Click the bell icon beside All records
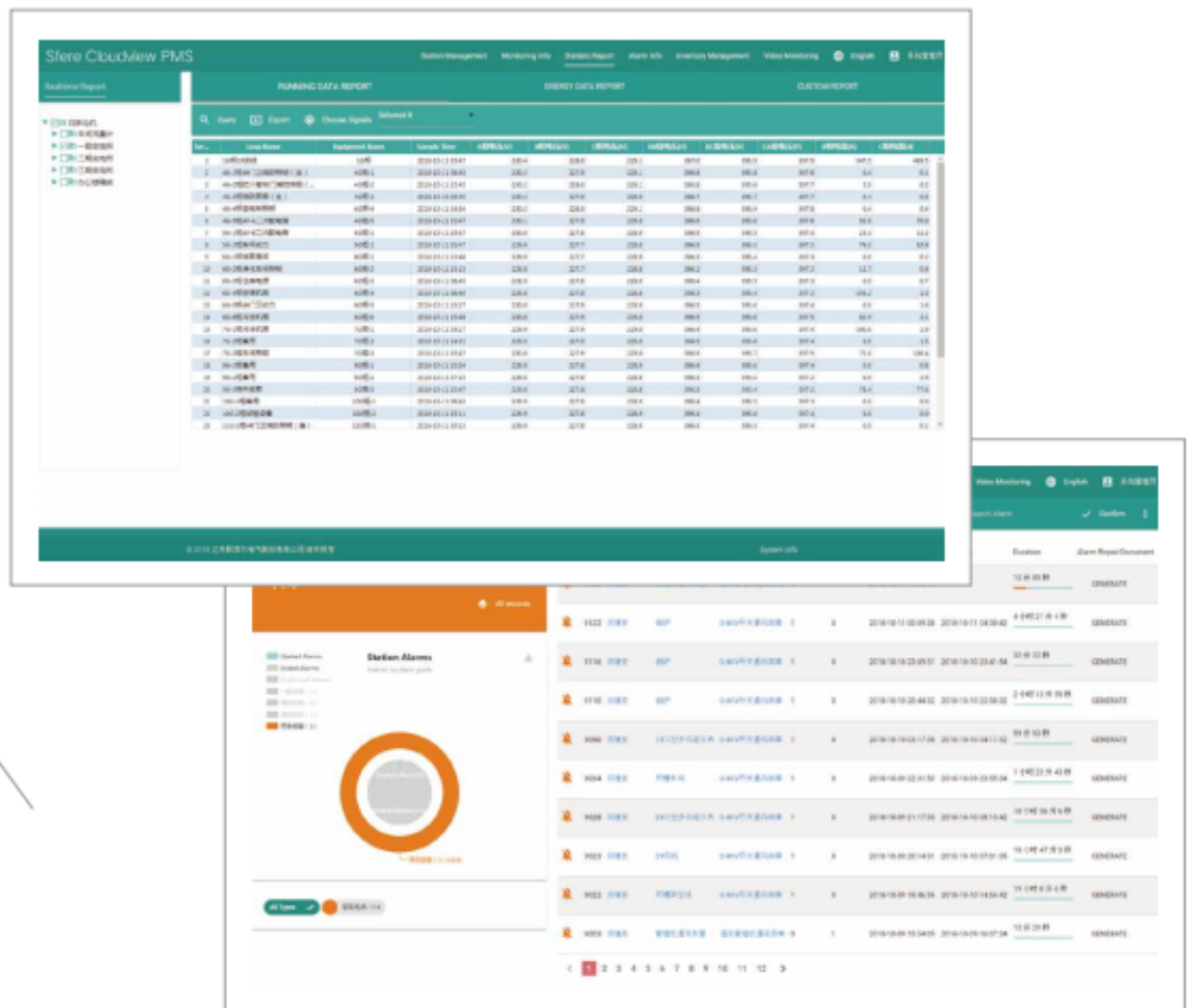This screenshot has width=1193, height=1008. pyautogui.click(x=483, y=603)
